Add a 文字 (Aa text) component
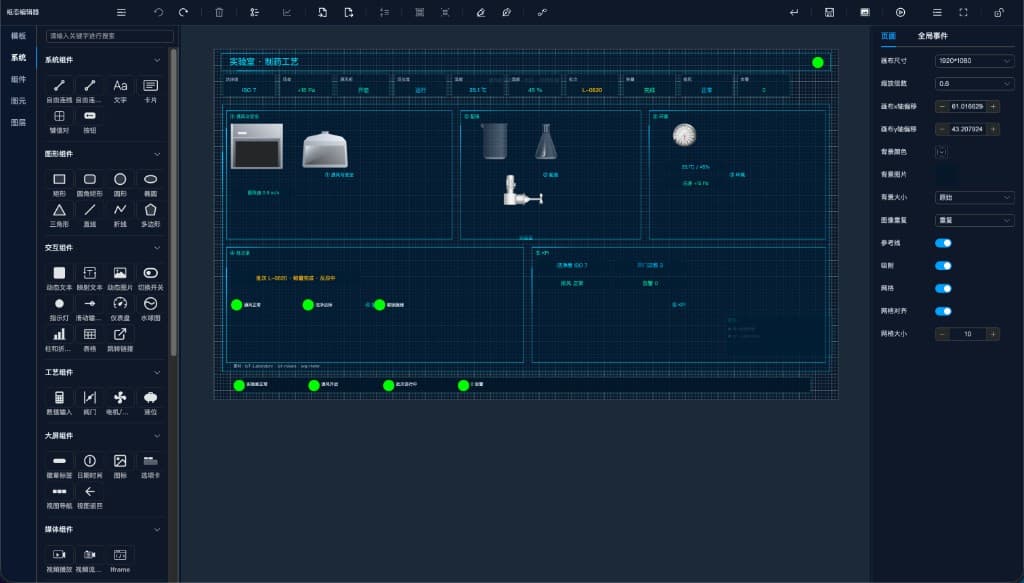The height and width of the screenshot is (583, 1024). click(x=120, y=90)
